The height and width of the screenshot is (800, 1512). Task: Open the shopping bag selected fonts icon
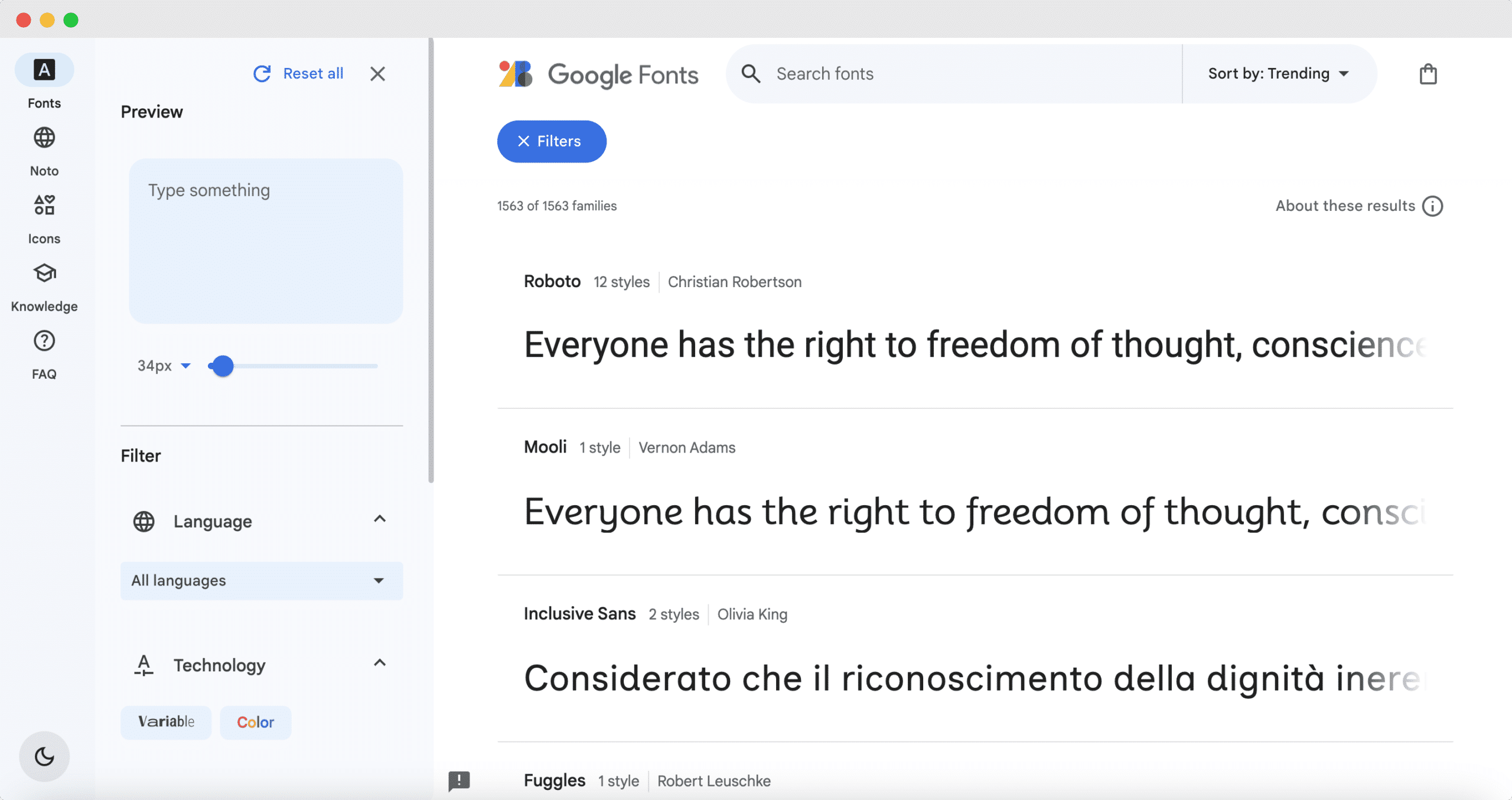click(x=1428, y=74)
